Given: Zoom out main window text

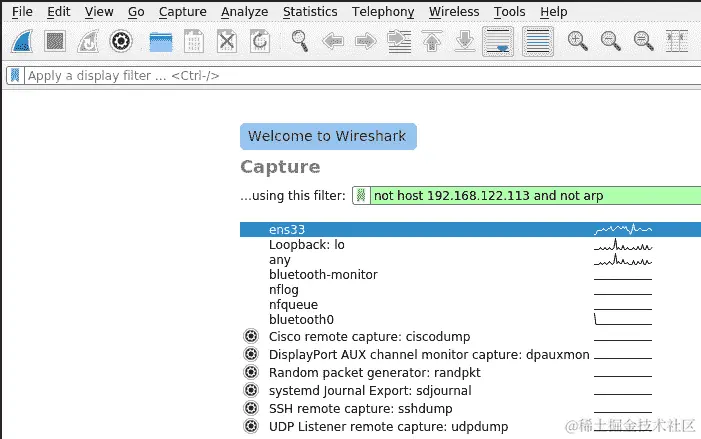Looking at the screenshot, I should click(x=610, y=42).
